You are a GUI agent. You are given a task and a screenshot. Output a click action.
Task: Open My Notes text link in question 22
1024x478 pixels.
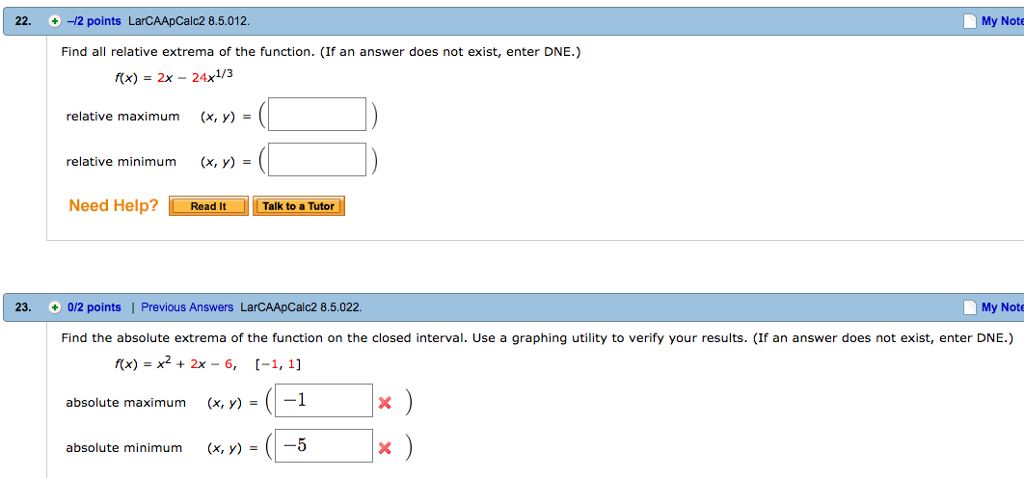1002,21
